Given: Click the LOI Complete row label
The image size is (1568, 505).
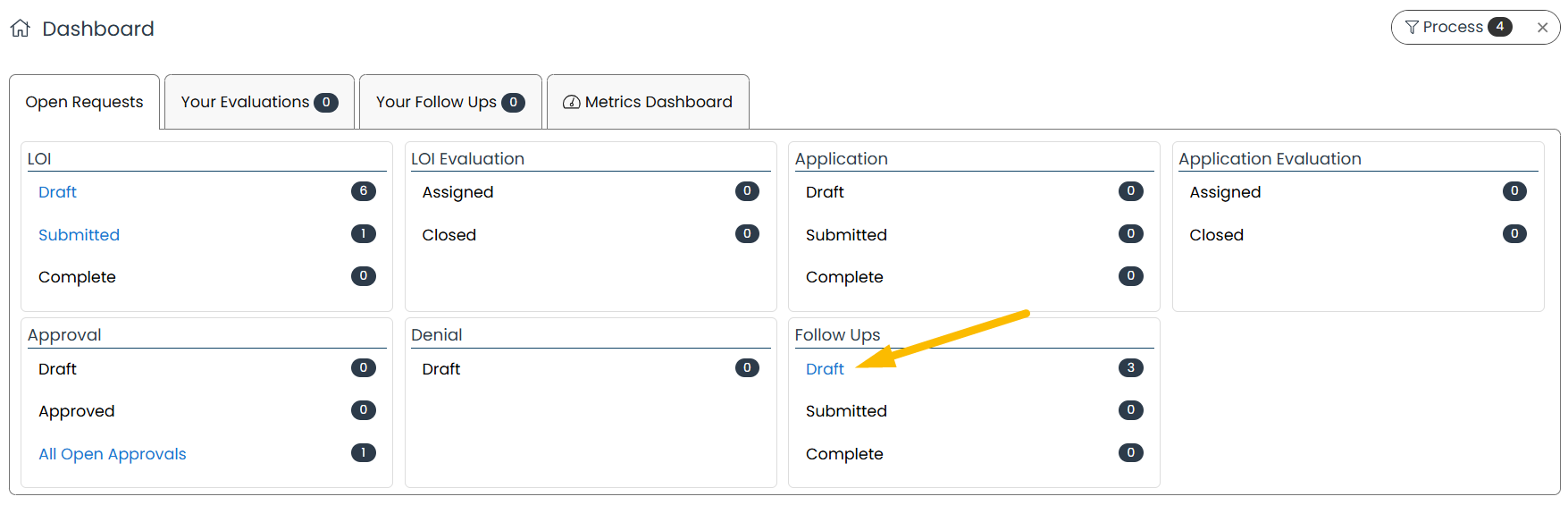Looking at the screenshot, I should pos(77,277).
